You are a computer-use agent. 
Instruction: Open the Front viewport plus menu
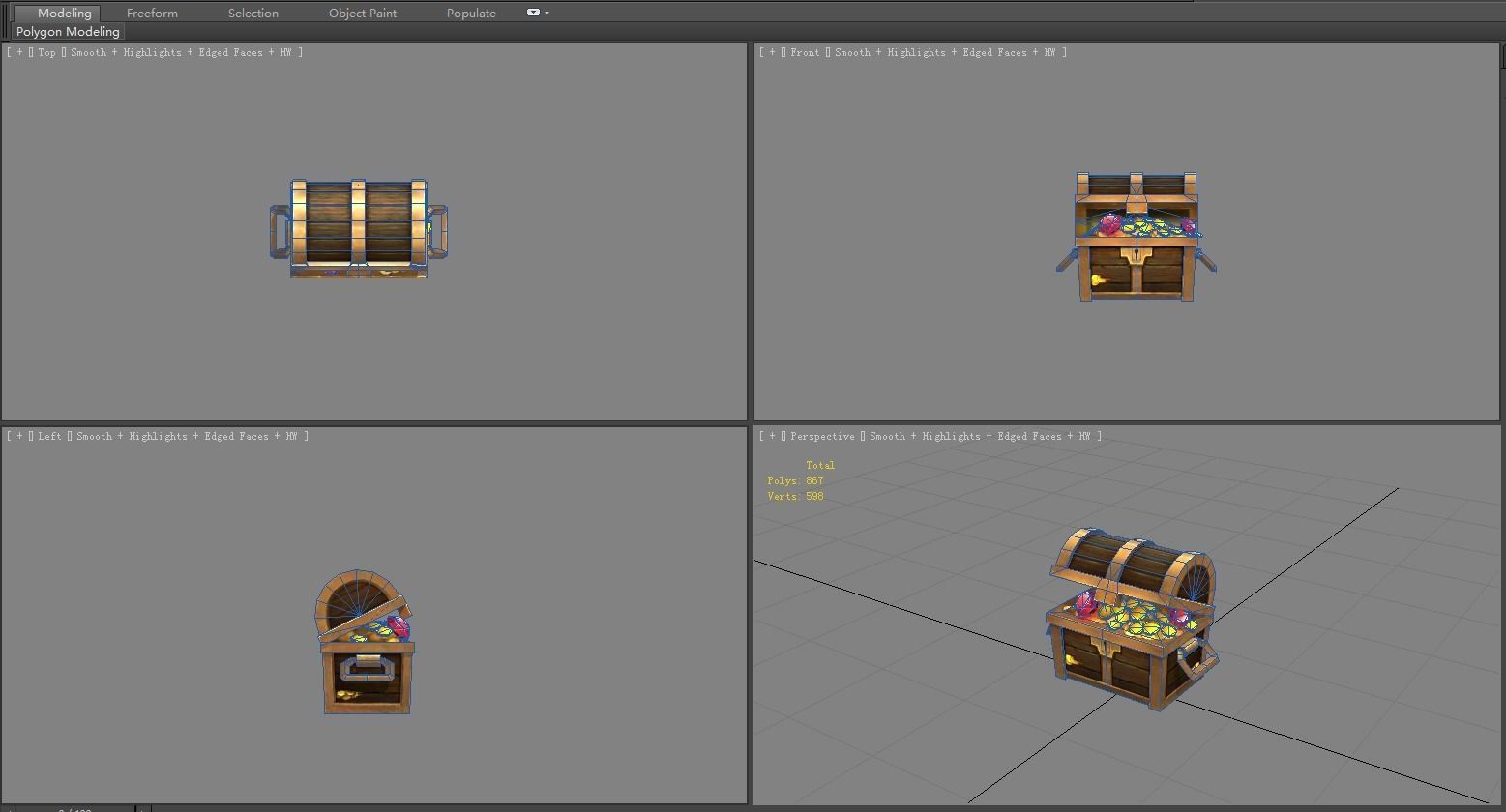point(772,52)
